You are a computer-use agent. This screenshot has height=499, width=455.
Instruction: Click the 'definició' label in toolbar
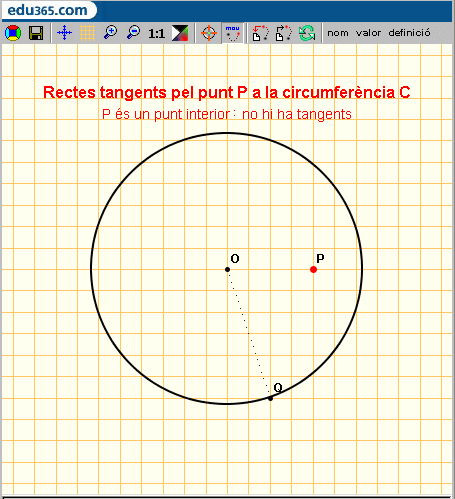409,33
